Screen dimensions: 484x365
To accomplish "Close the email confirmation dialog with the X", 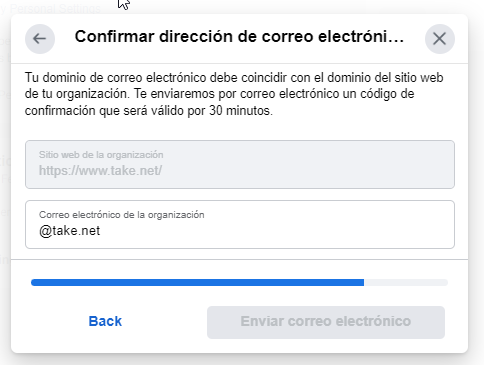I will point(440,39).
